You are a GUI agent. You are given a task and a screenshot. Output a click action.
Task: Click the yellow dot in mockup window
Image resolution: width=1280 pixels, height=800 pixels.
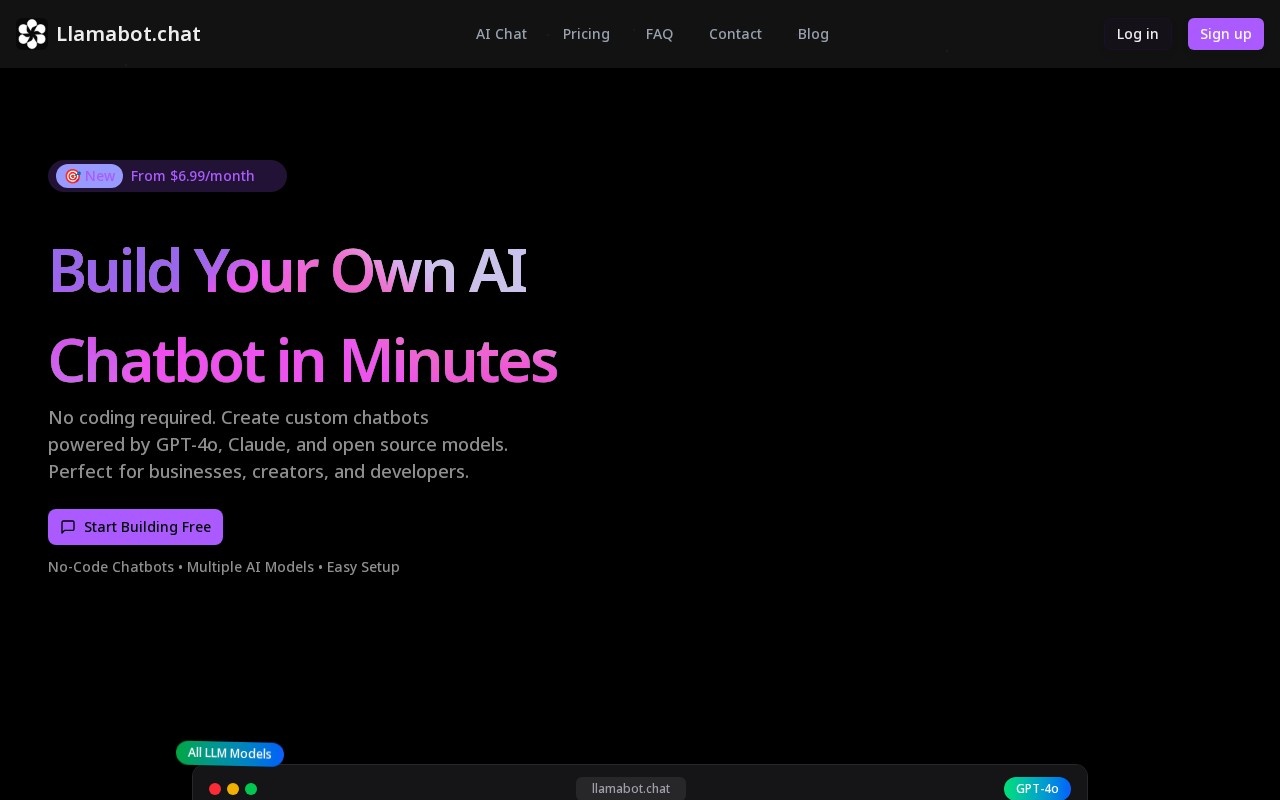233,789
